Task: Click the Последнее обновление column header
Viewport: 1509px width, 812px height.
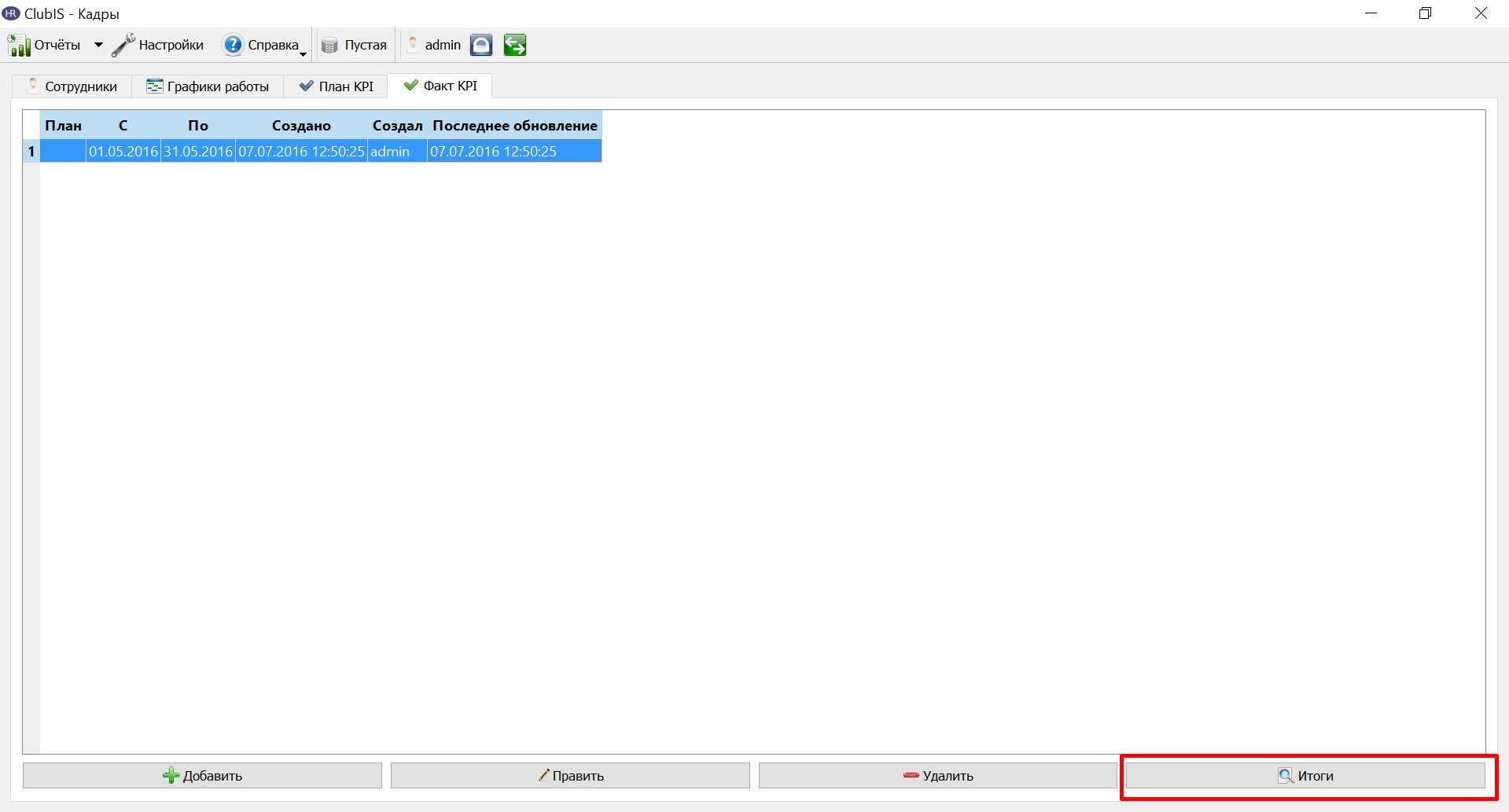Action: (x=515, y=126)
